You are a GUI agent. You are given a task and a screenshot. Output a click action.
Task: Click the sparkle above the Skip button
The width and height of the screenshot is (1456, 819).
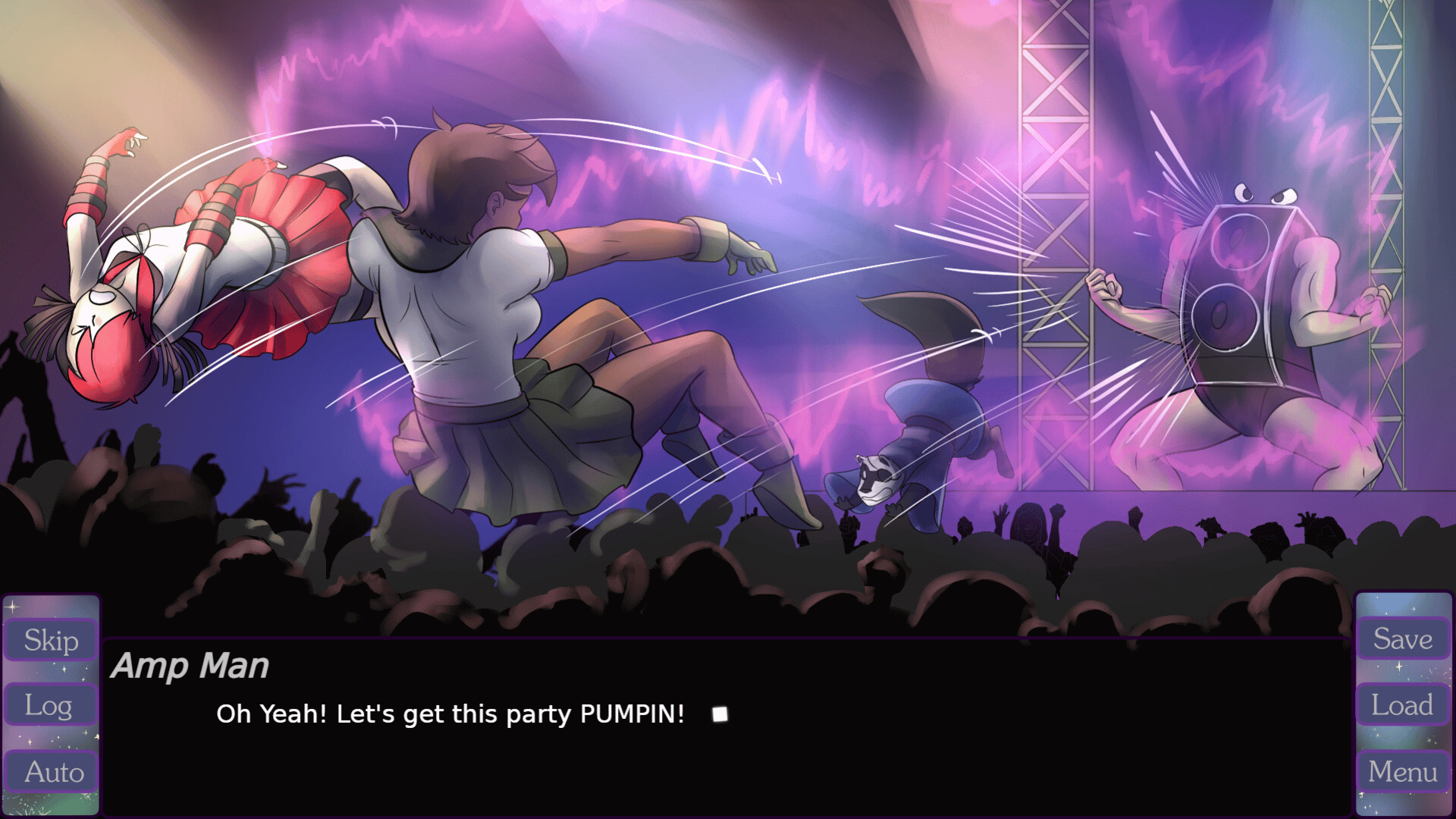[13, 606]
